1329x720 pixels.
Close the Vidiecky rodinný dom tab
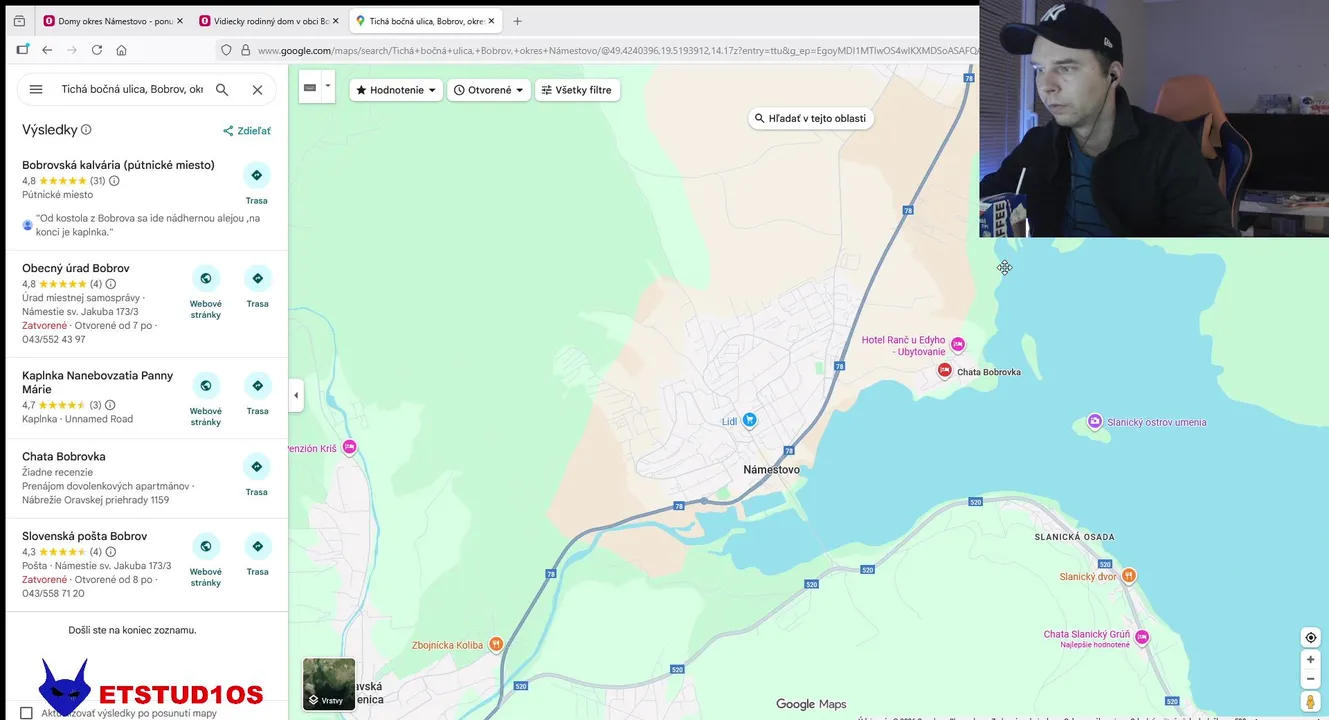pos(335,21)
